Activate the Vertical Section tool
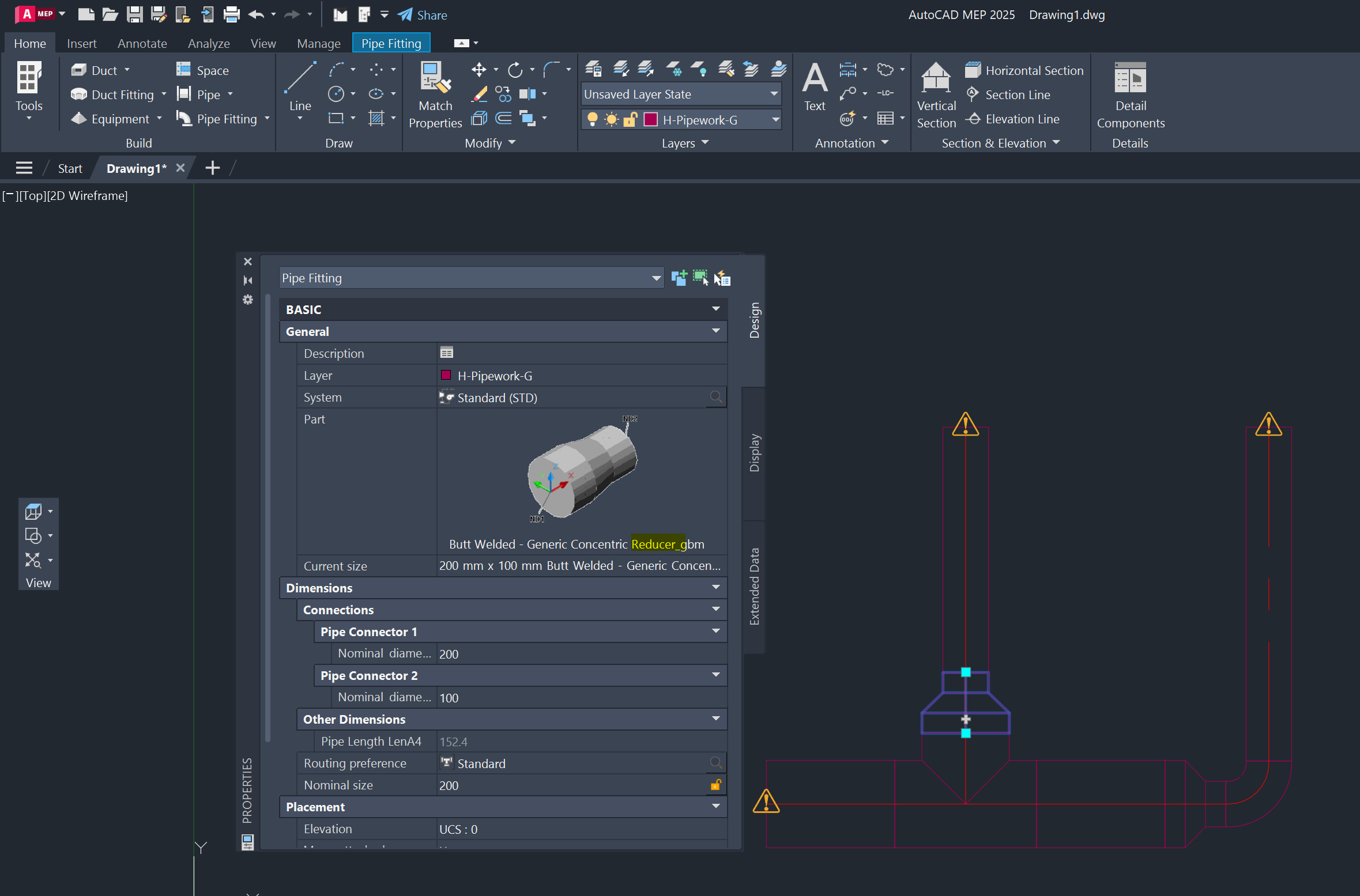The width and height of the screenshot is (1360, 896). tap(935, 92)
